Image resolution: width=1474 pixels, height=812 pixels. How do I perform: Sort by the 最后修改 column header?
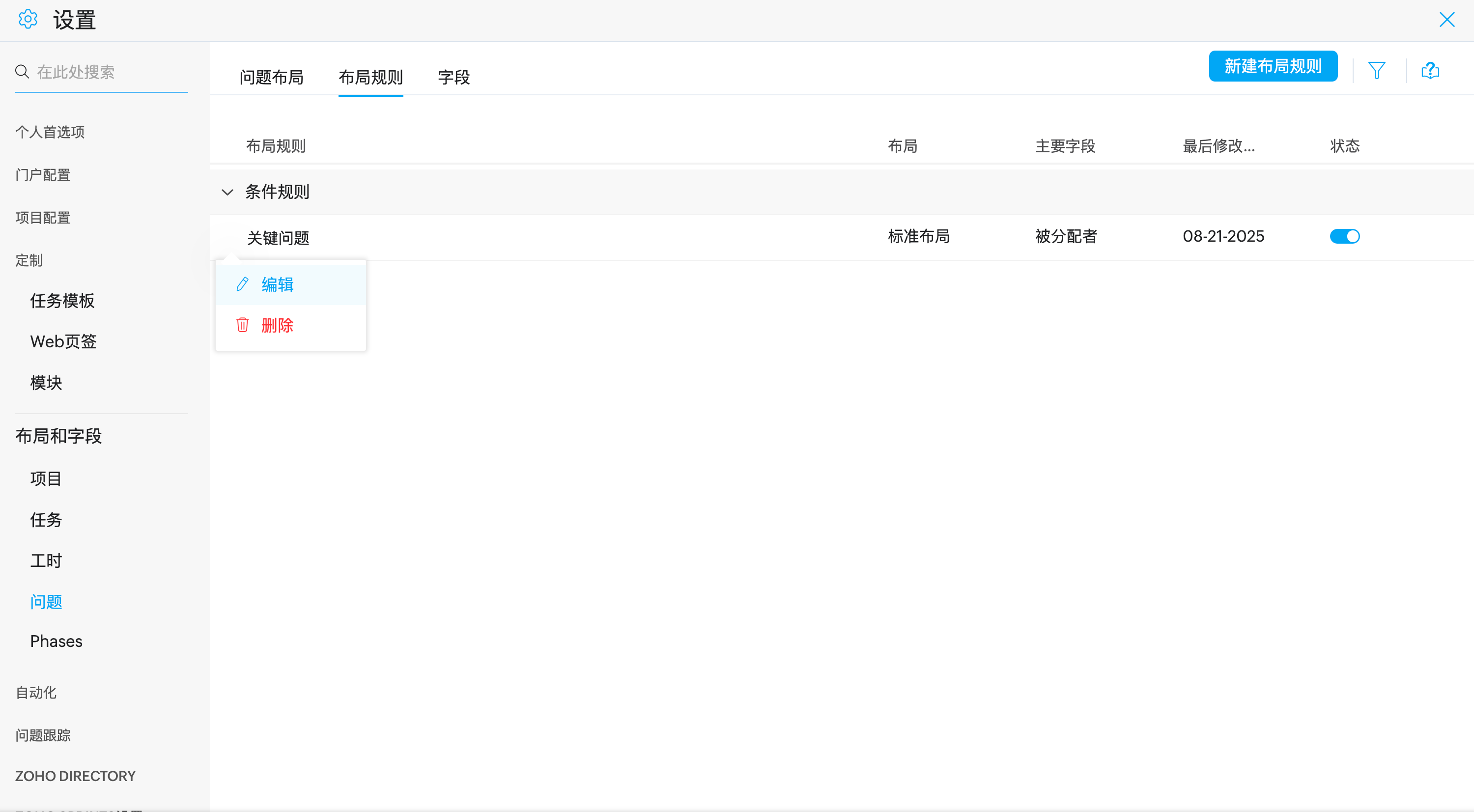click(x=1218, y=146)
